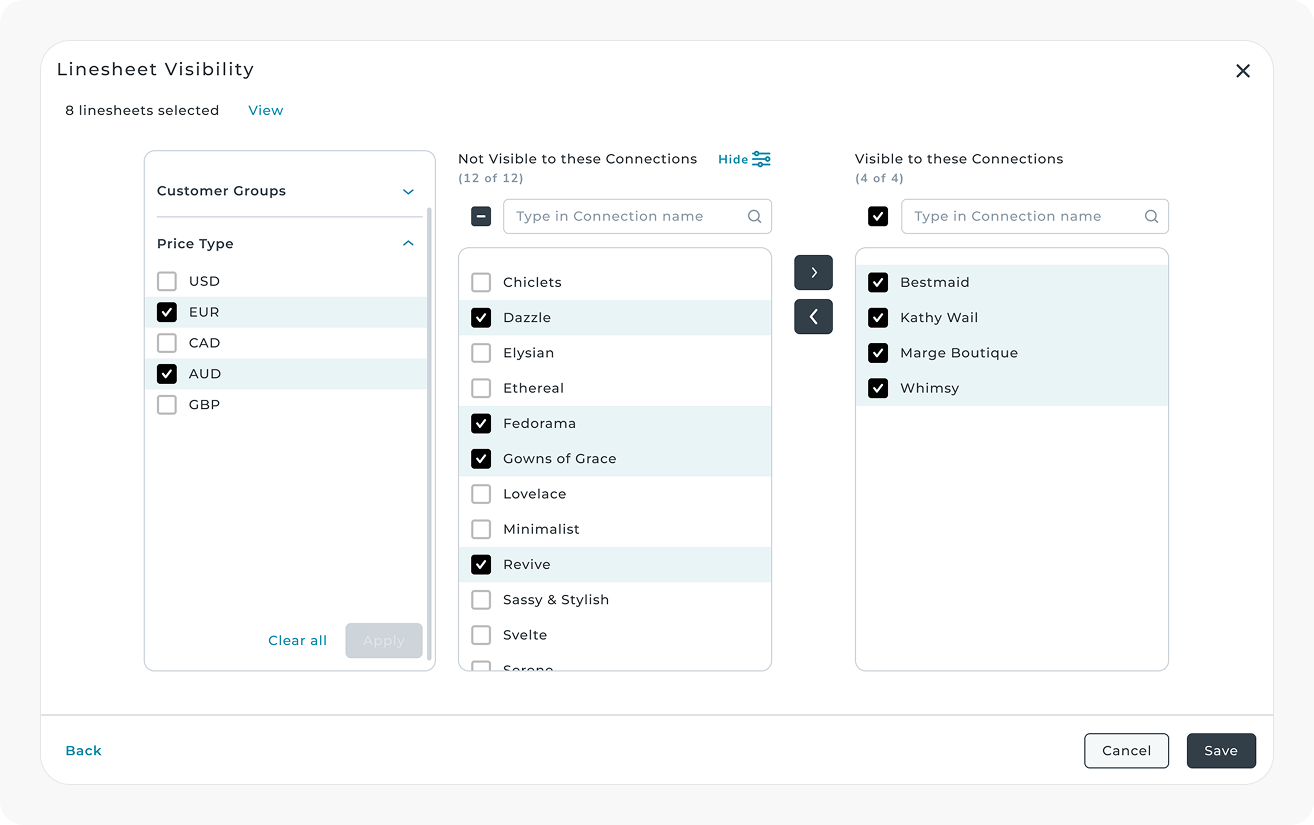The height and width of the screenshot is (825, 1314).
Task: Collapse the Price Type section
Action: tap(408, 244)
